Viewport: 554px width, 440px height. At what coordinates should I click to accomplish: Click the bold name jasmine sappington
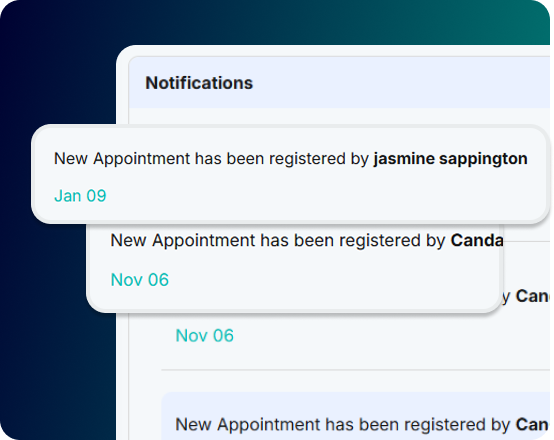(x=450, y=158)
